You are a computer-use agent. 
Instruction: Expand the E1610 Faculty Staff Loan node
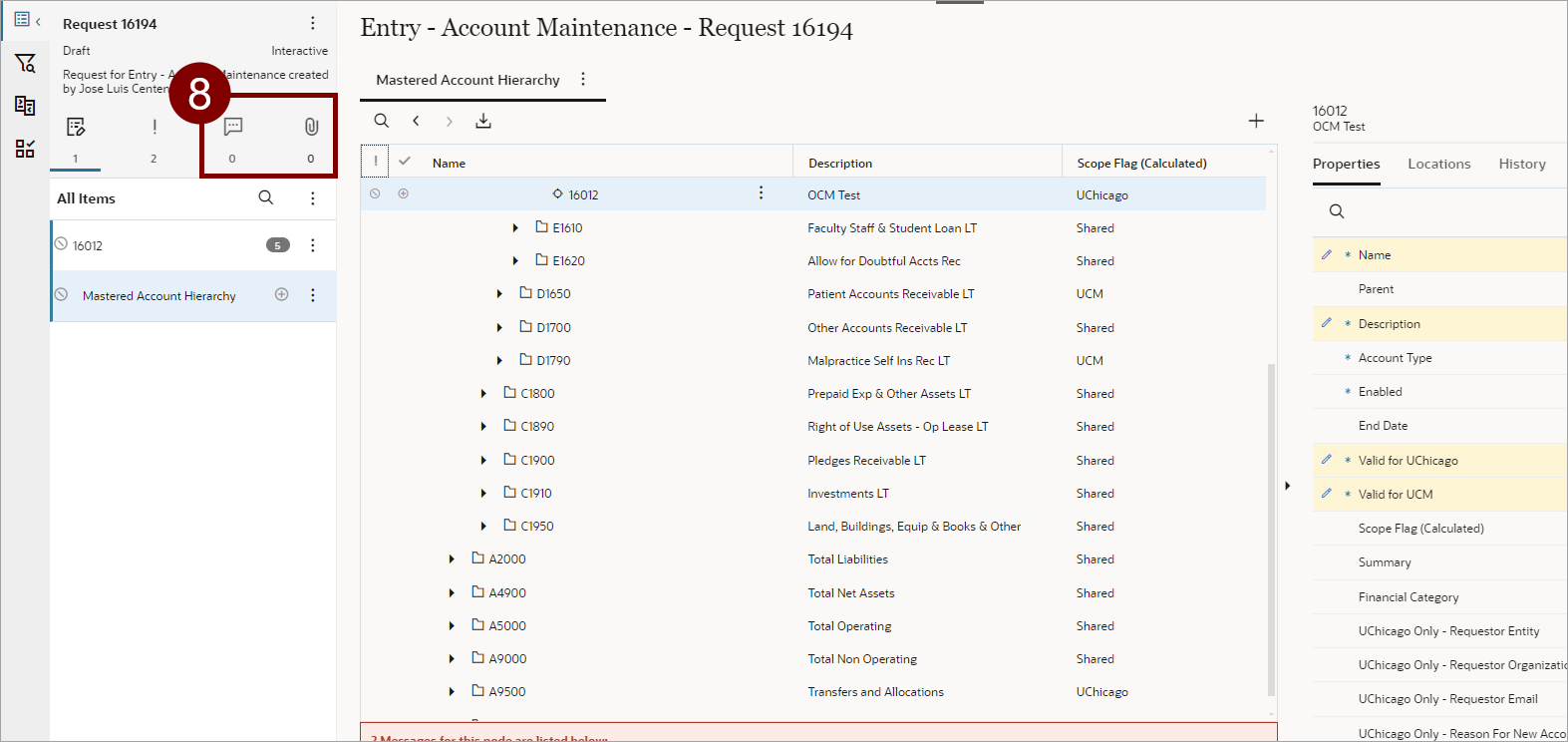click(515, 228)
